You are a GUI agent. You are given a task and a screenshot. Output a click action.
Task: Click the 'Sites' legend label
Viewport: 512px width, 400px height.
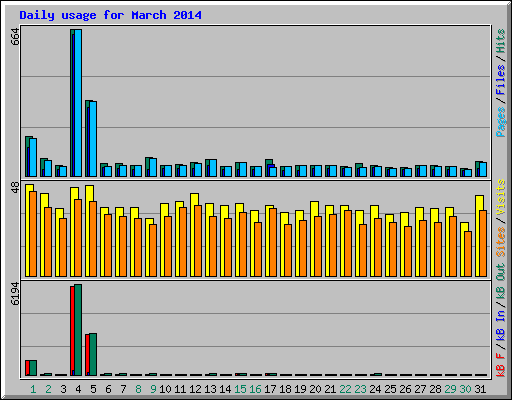pos(501,242)
